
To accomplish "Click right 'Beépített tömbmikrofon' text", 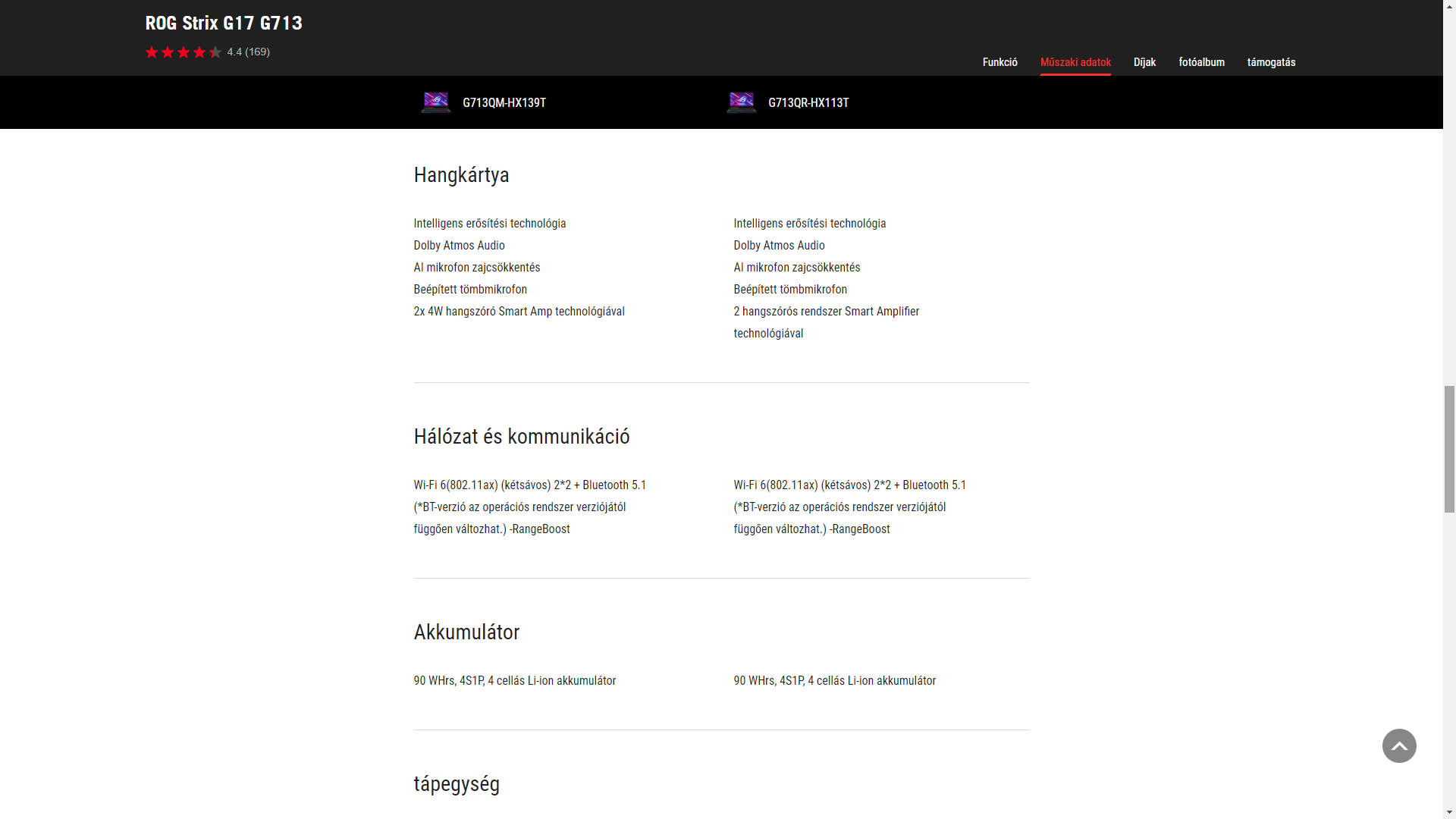I will click(x=790, y=290).
